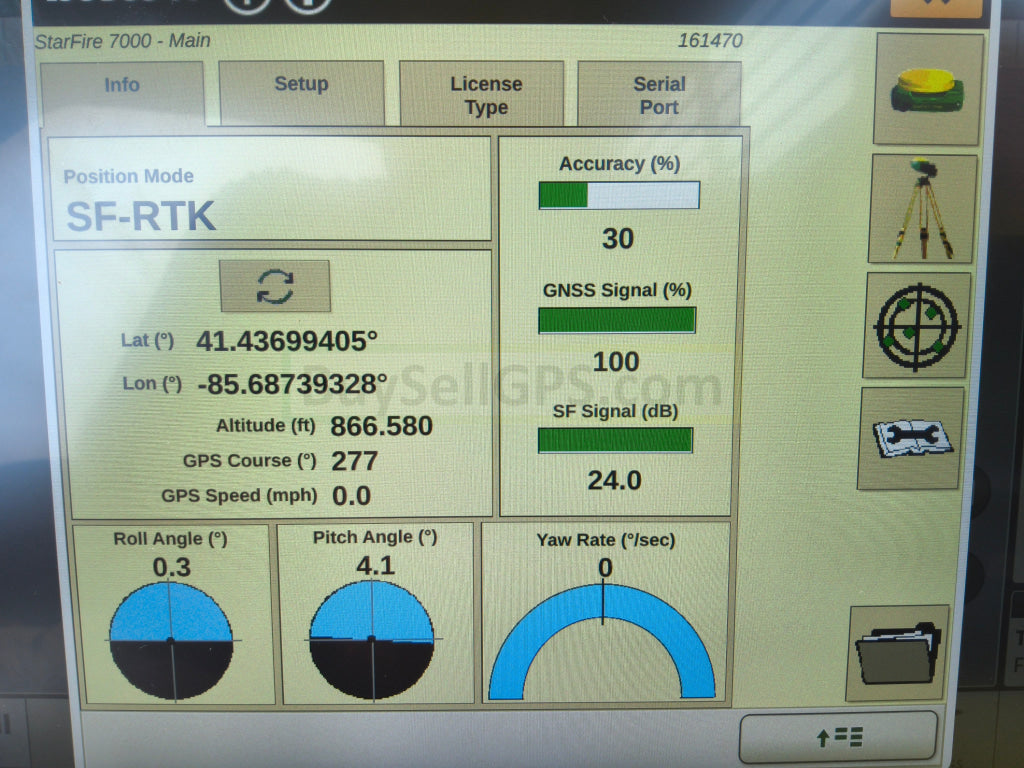Select the GPS Course value 277
Screen dimensions: 1024x768
tap(355, 461)
